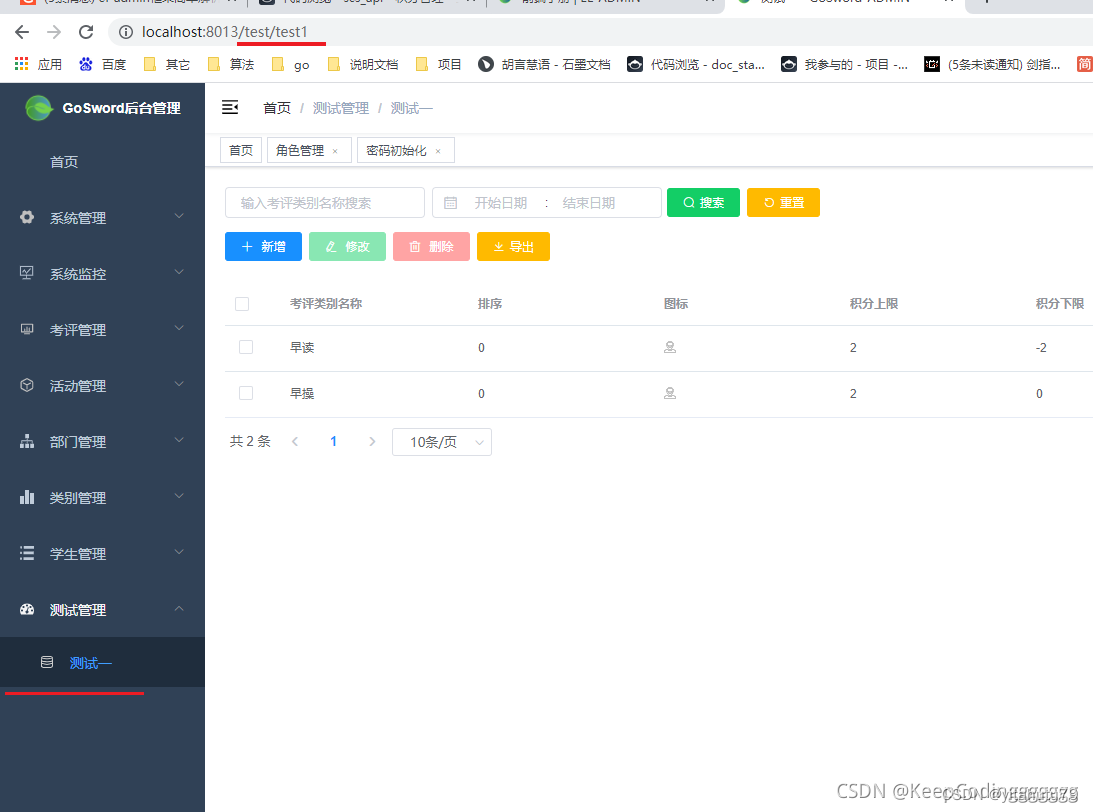The height and width of the screenshot is (812, 1093).
Task: Check the select-all checkbox in table header
Action: 242,303
